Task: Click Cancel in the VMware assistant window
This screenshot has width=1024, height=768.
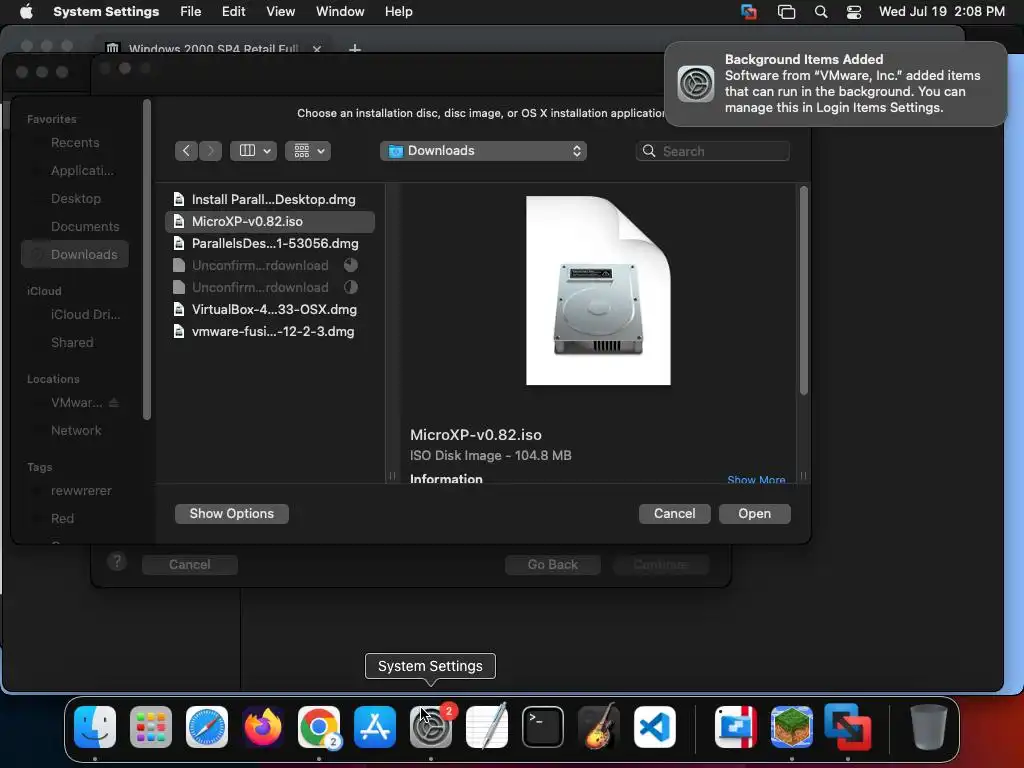Action: [189, 564]
